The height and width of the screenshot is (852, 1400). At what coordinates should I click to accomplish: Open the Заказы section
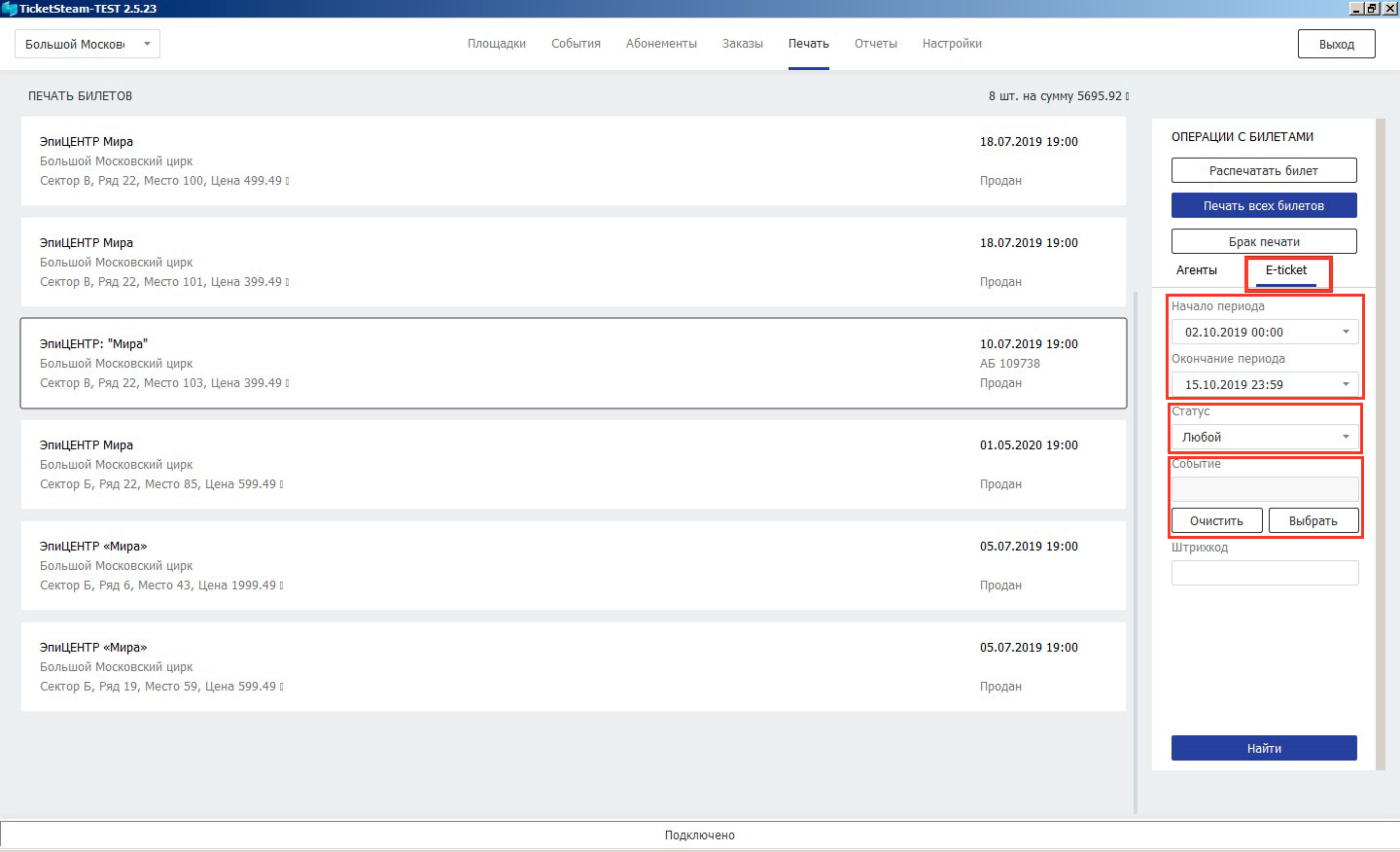click(743, 44)
